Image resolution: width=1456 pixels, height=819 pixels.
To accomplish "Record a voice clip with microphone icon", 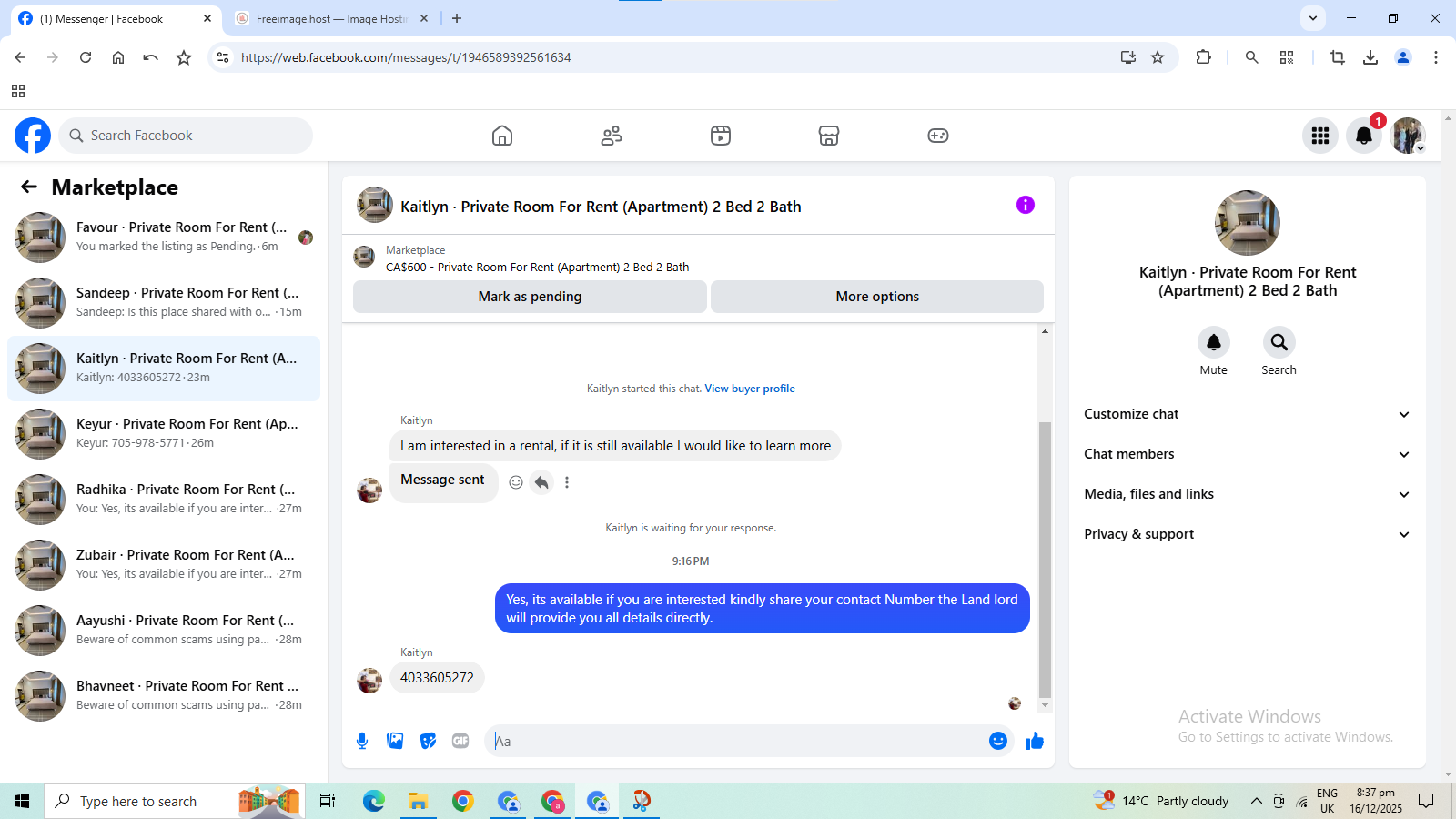I will click(x=362, y=741).
